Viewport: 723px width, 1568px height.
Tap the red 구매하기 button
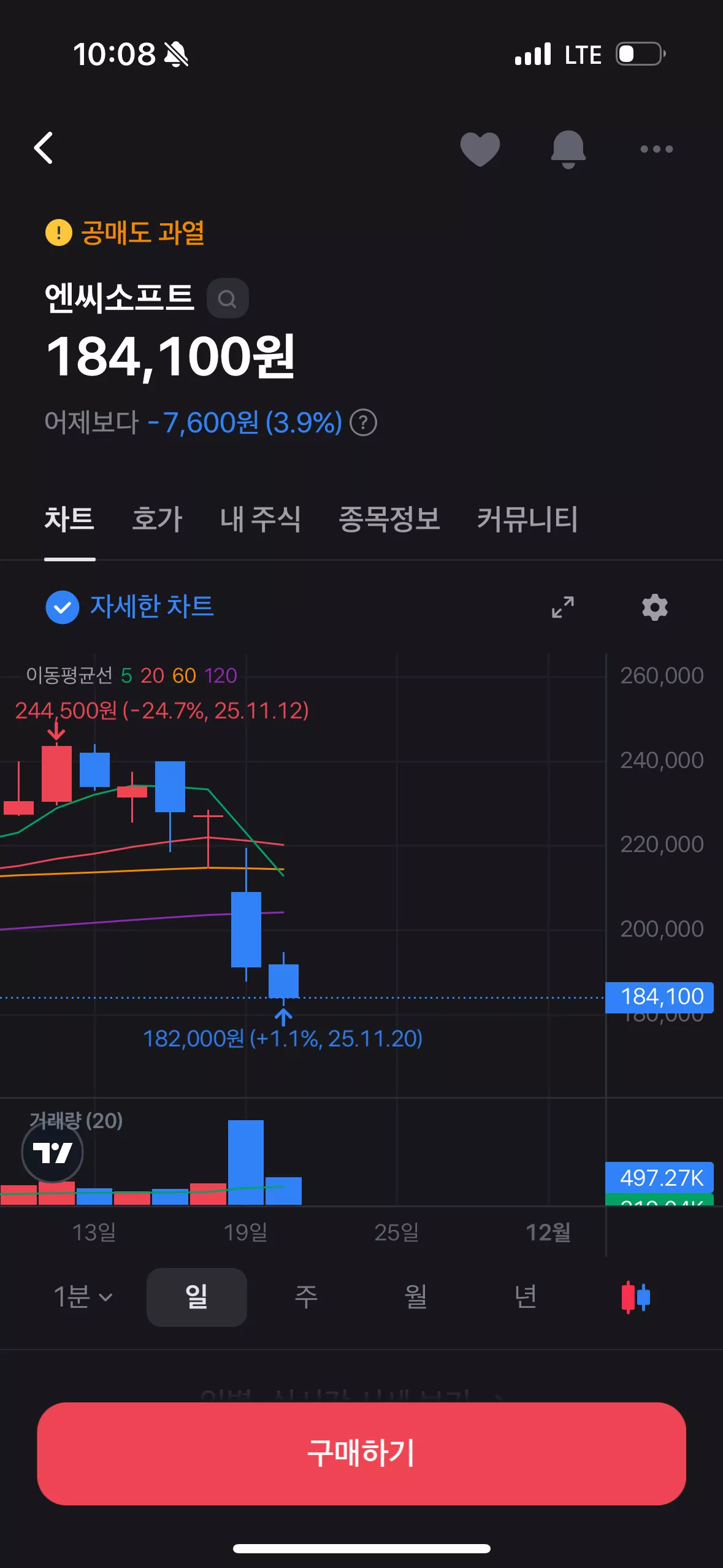tap(361, 1453)
